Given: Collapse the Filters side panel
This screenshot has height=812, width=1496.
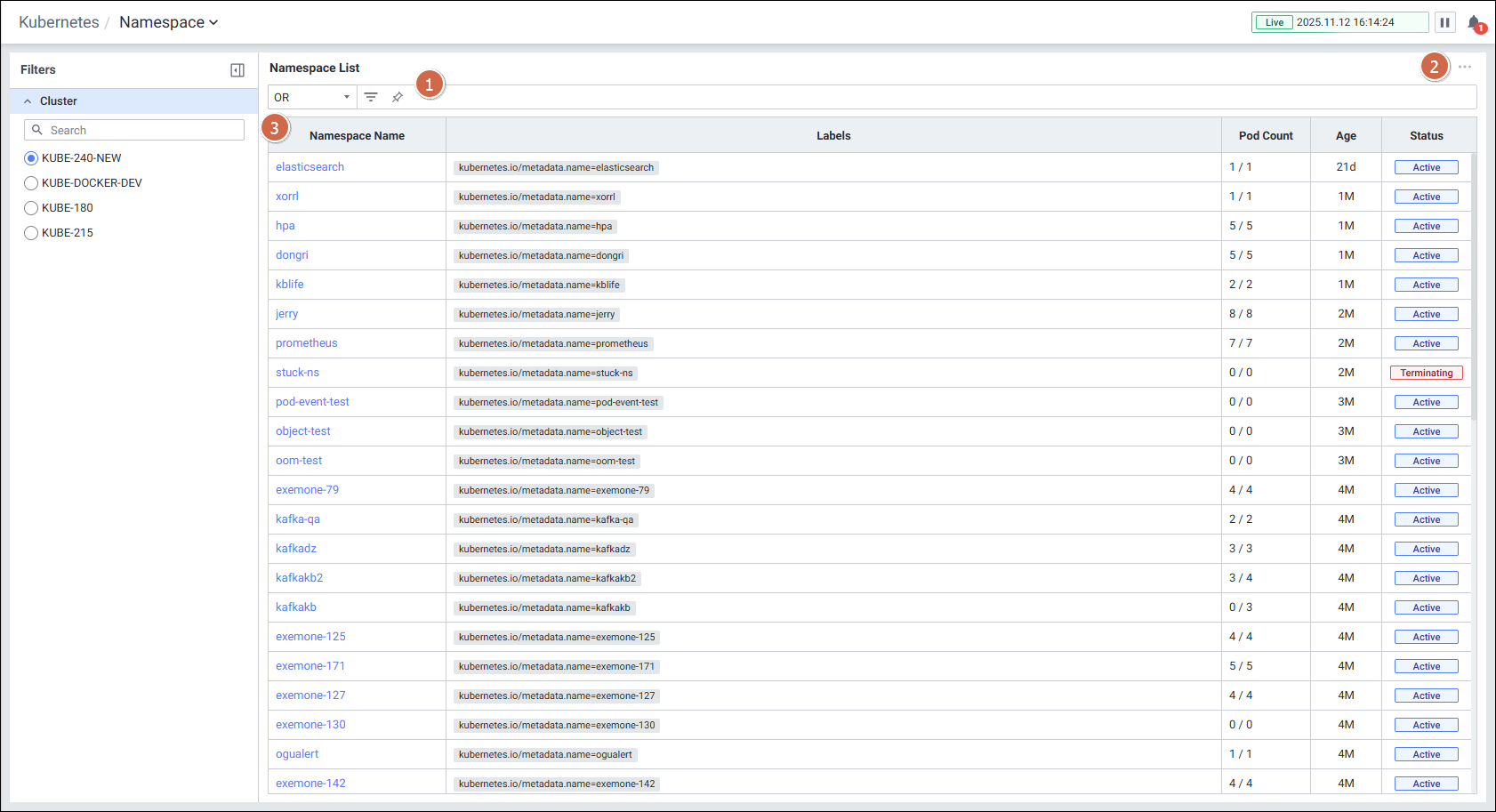Looking at the screenshot, I should point(237,70).
